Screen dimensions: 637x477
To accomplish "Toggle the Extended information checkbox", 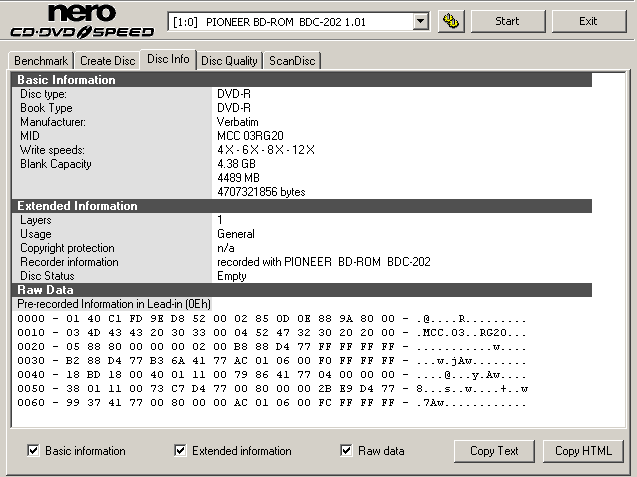I will click(x=180, y=451).
